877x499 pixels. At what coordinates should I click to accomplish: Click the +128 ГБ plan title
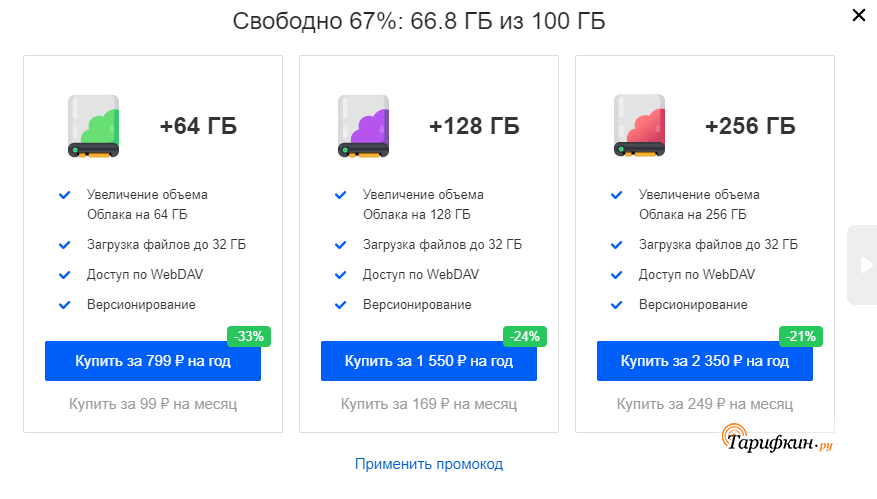(x=474, y=126)
